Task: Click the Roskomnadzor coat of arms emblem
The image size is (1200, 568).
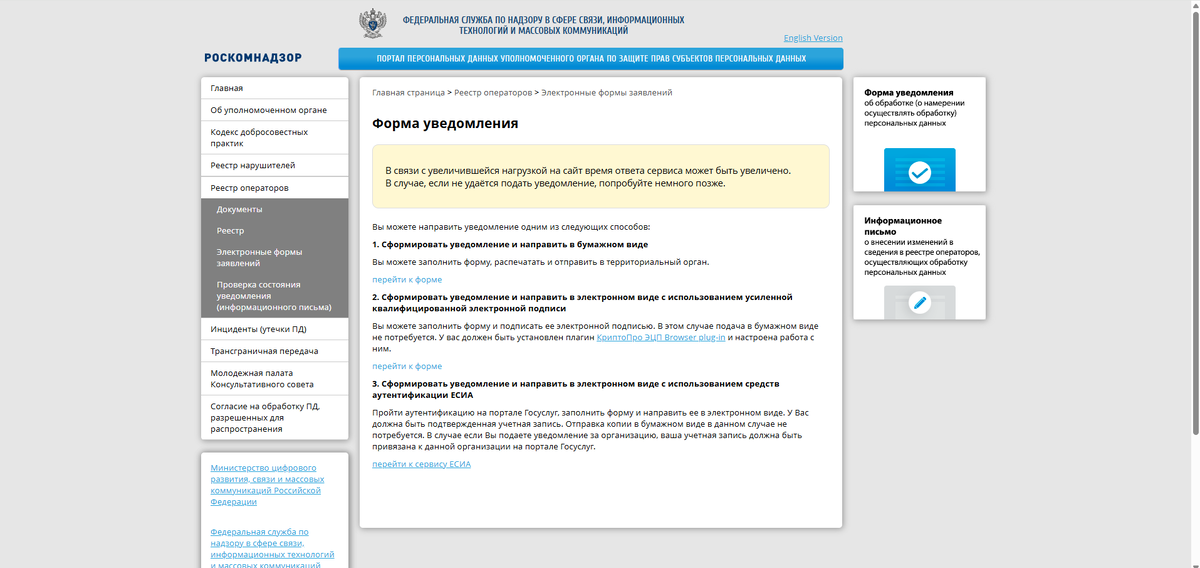Action: pos(375,23)
